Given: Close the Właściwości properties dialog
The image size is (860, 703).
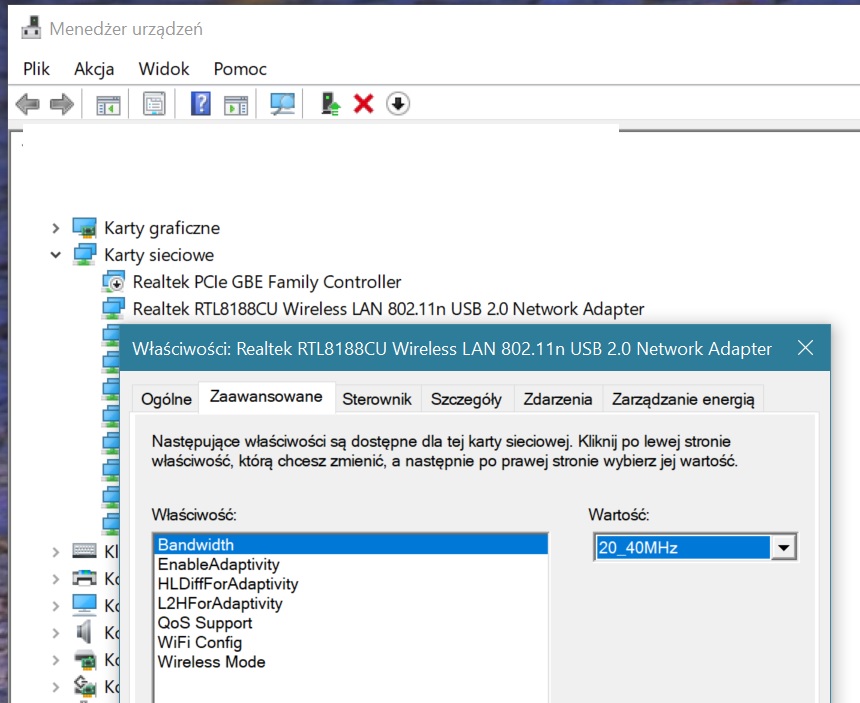Looking at the screenshot, I should [x=805, y=348].
